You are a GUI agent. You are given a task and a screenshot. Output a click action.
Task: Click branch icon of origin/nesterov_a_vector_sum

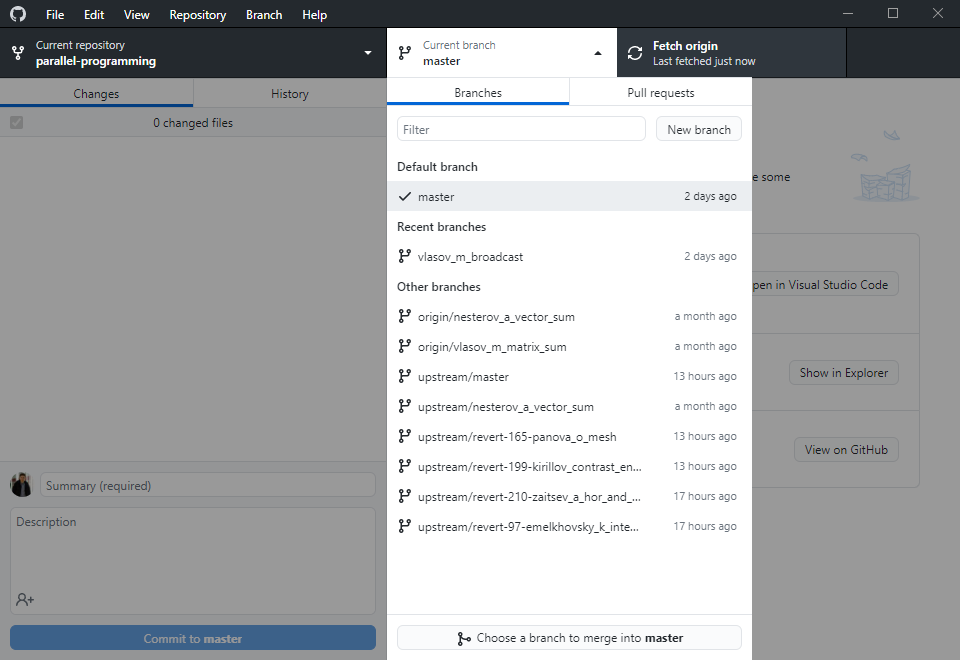[404, 316]
